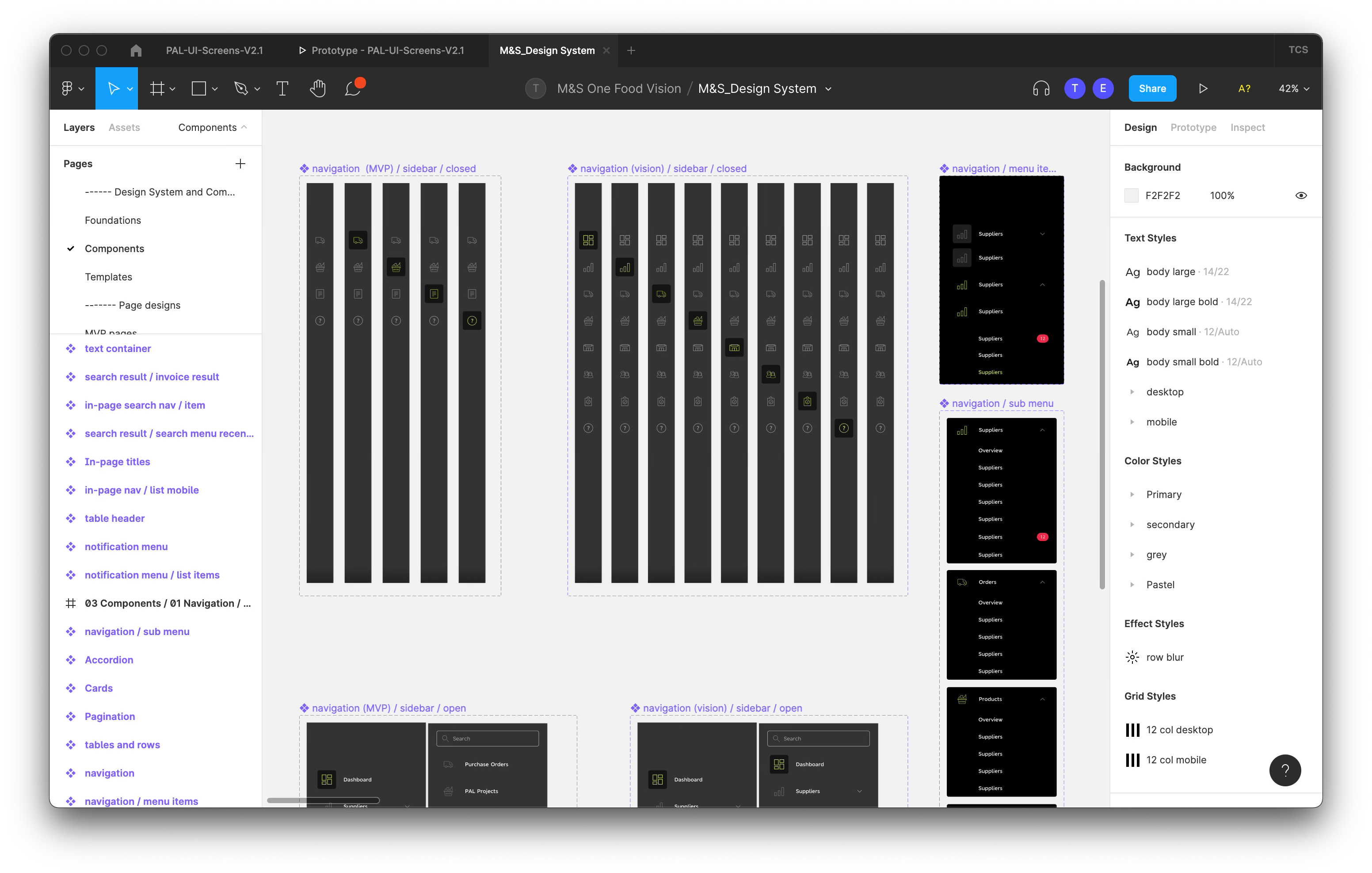Image resolution: width=1372 pixels, height=873 pixels.
Task: Select the Frame tool
Action: coord(156,88)
